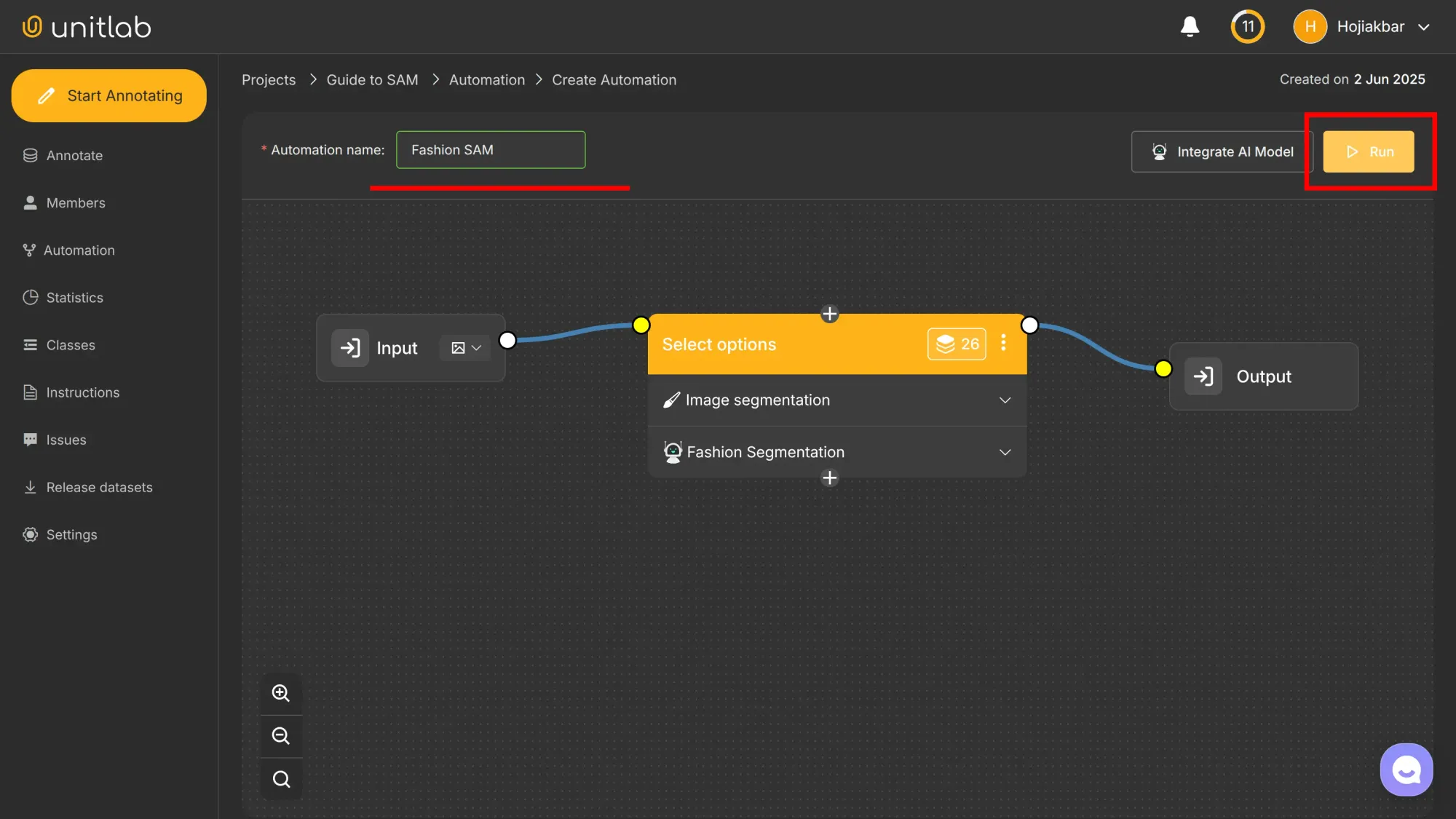This screenshot has width=1456, height=819.
Task: View Statistics from the sidebar
Action: (x=74, y=297)
